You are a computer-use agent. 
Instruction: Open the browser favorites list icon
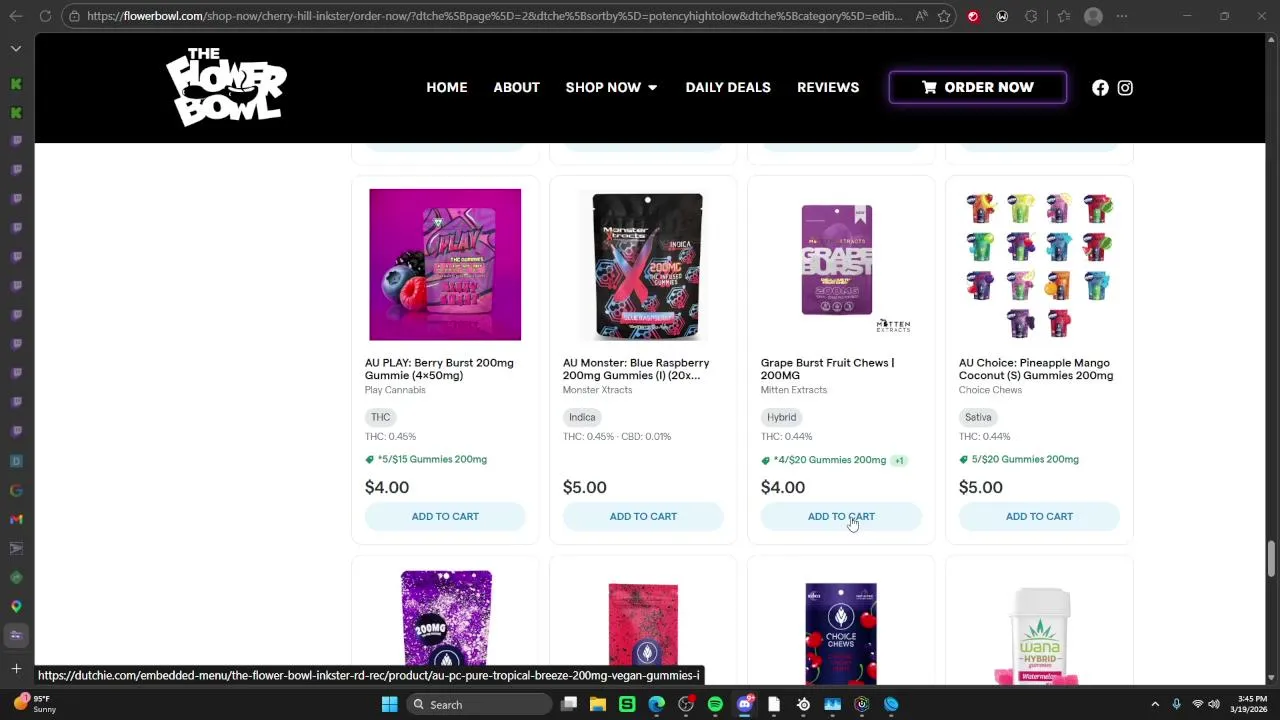point(1063,16)
